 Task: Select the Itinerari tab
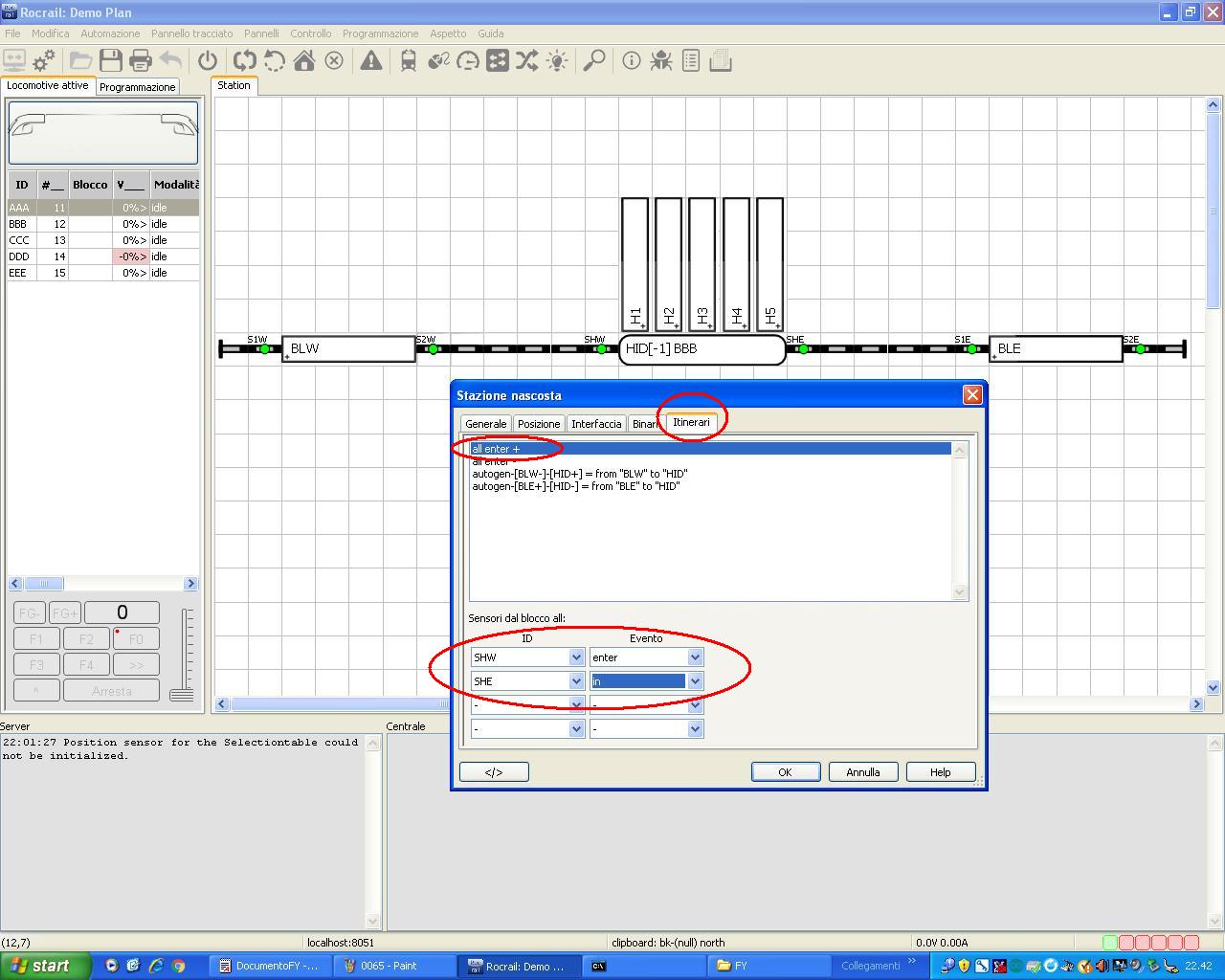click(x=691, y=422)
